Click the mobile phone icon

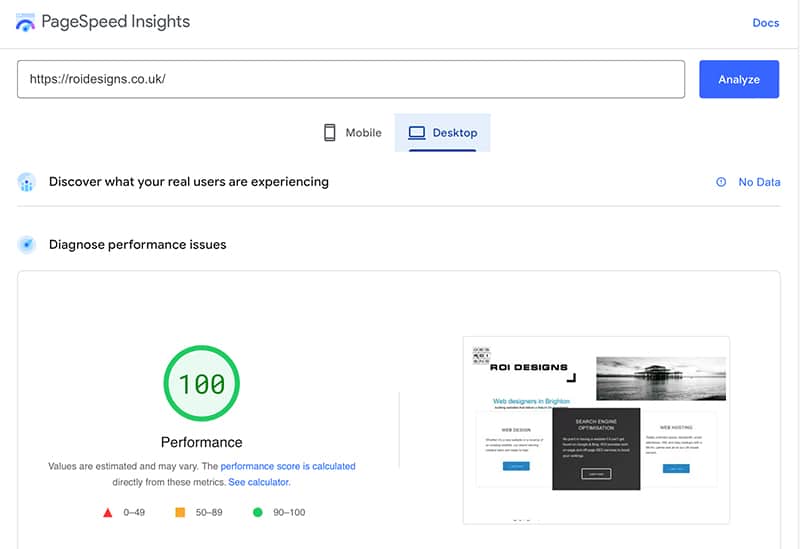pos(330,133)
